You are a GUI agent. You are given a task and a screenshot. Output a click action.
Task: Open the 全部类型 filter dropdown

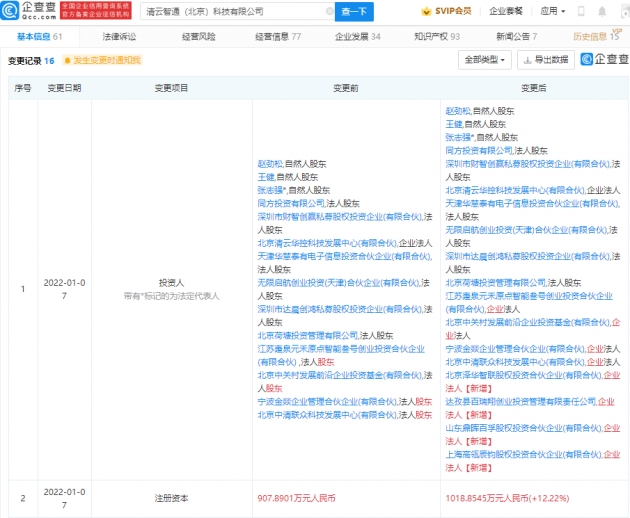(x=485, y=60)
